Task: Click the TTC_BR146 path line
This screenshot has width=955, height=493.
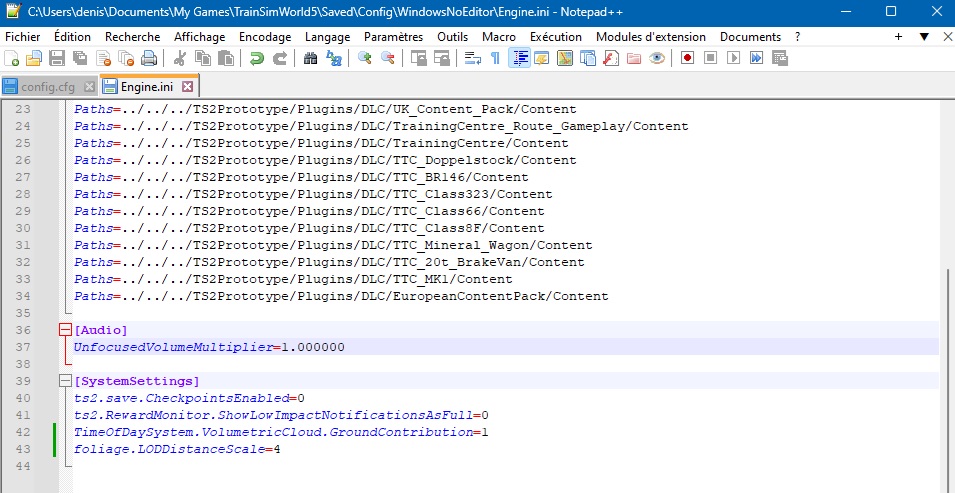Action: pos(301,177)
